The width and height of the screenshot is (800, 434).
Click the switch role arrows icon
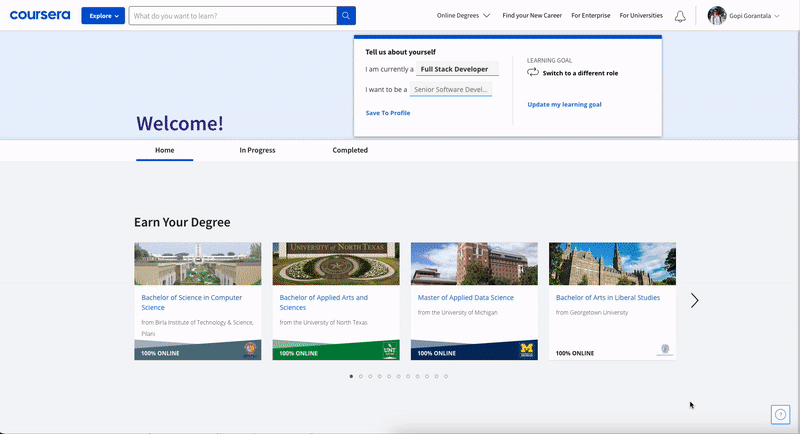[x=533, y=72]
